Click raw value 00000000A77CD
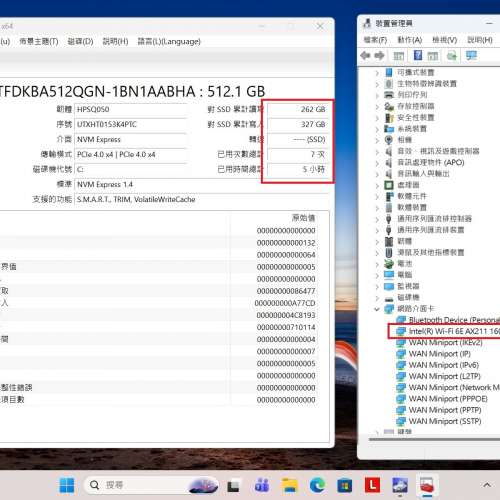Image resolution: width=500 pixels, height=500 pixels. (285, 303)
